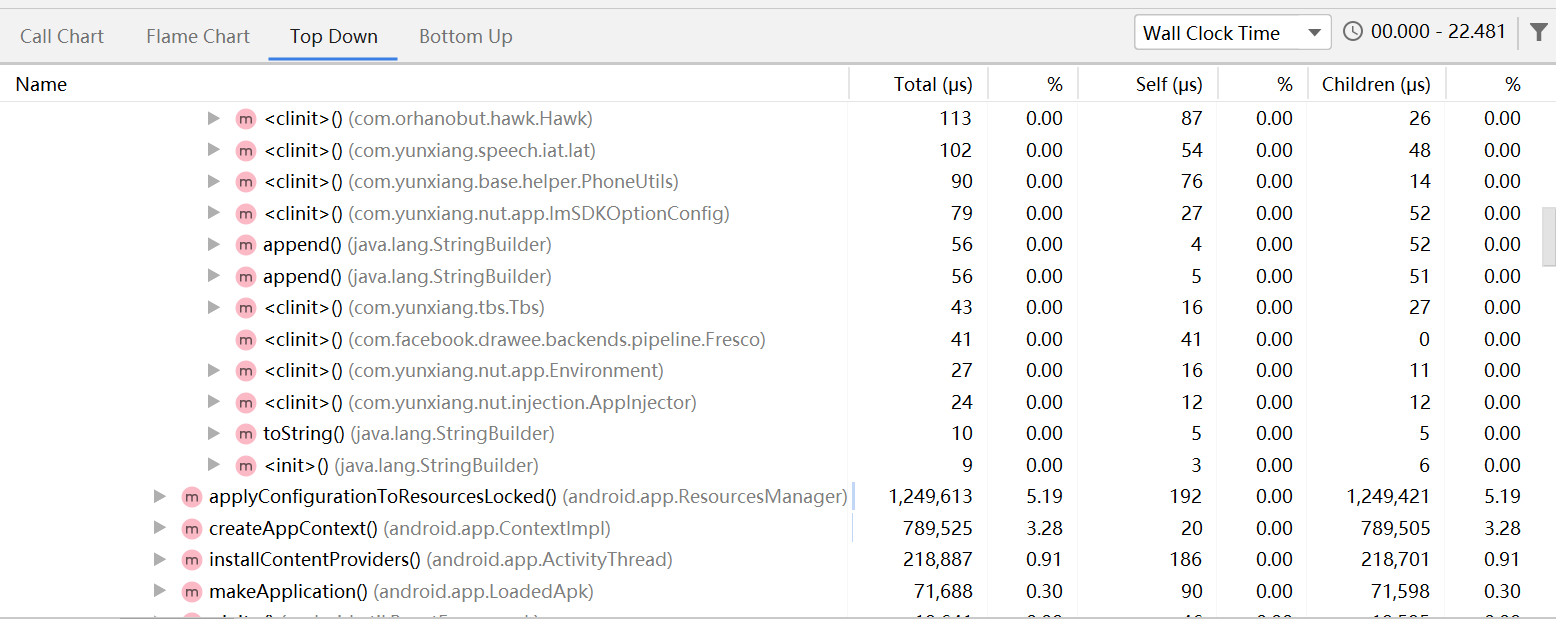
Task: Click the vertical scrollbar thumb
Action: tap(1549, 232)
